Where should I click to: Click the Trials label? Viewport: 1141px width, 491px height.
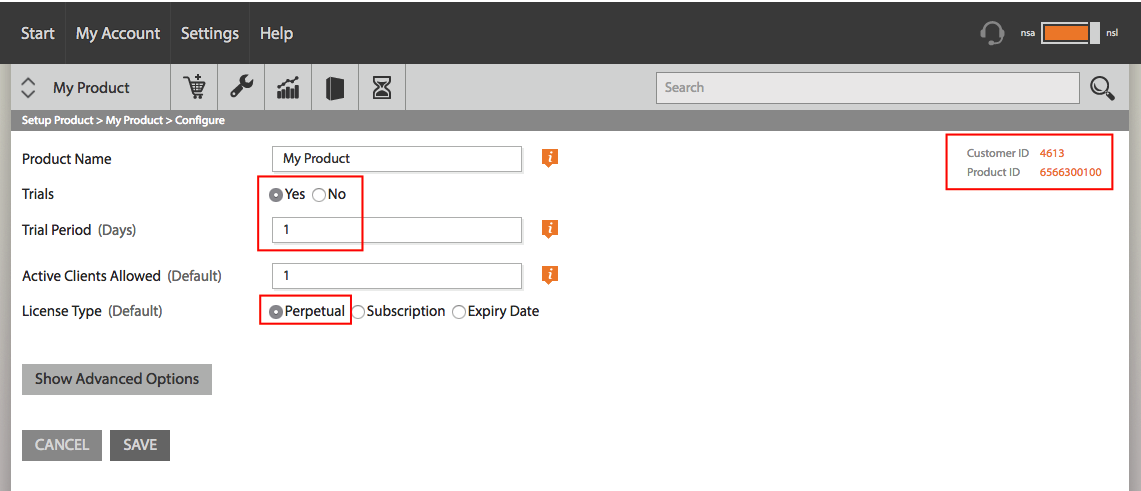38,194
